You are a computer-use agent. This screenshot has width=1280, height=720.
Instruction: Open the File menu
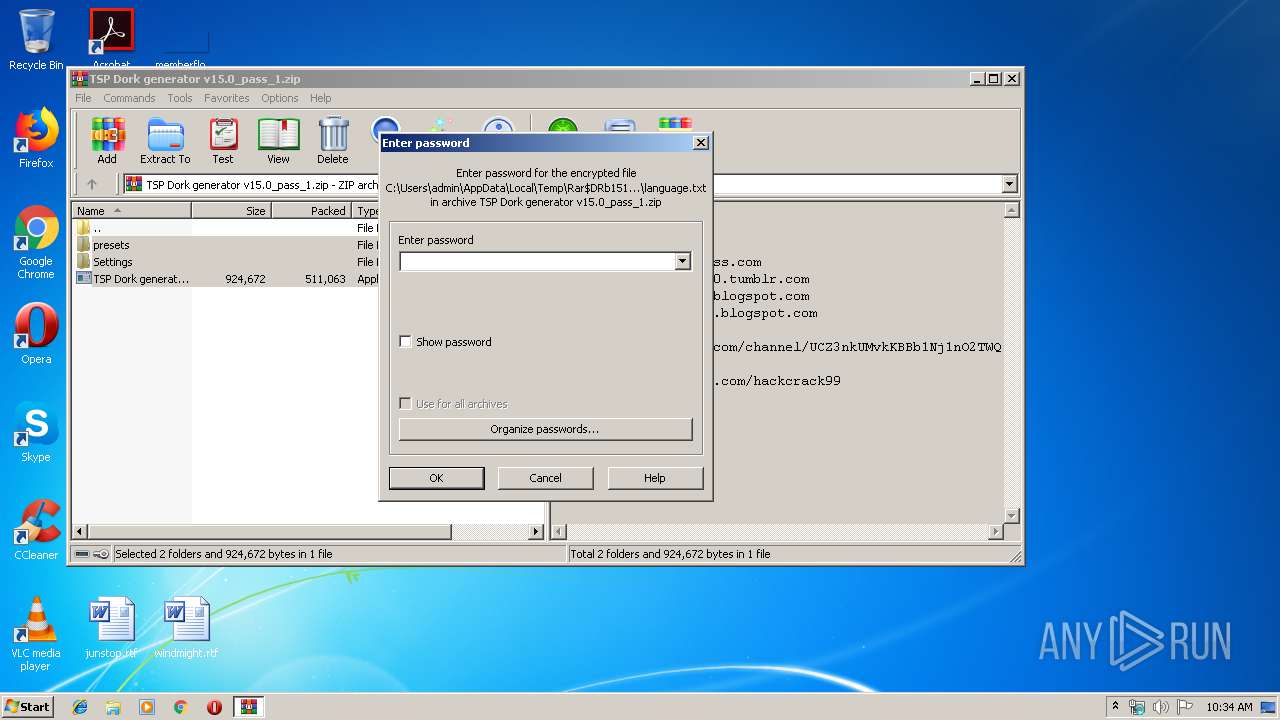tap(83, 98)
